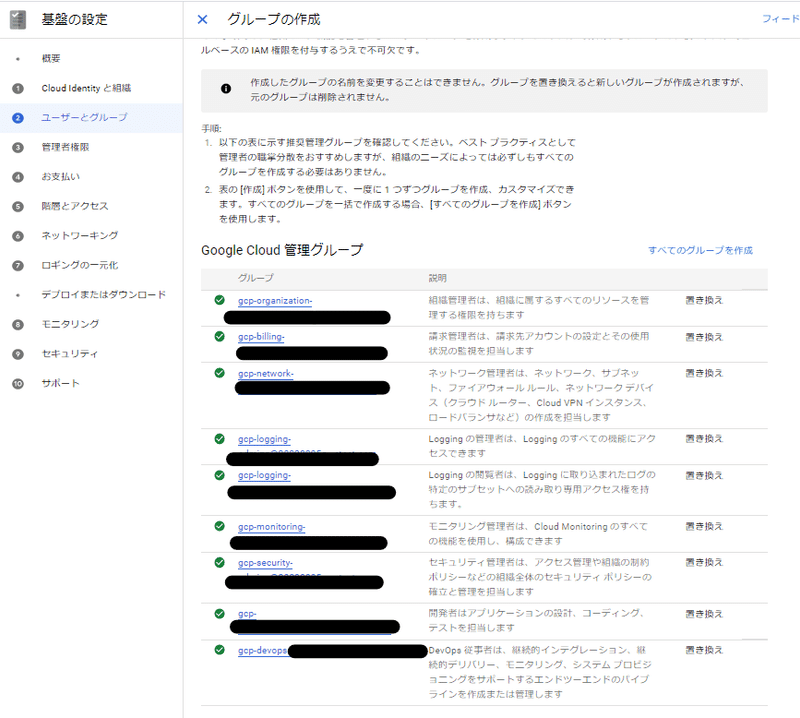Click the info icon in the notice box

coord(226,89)
